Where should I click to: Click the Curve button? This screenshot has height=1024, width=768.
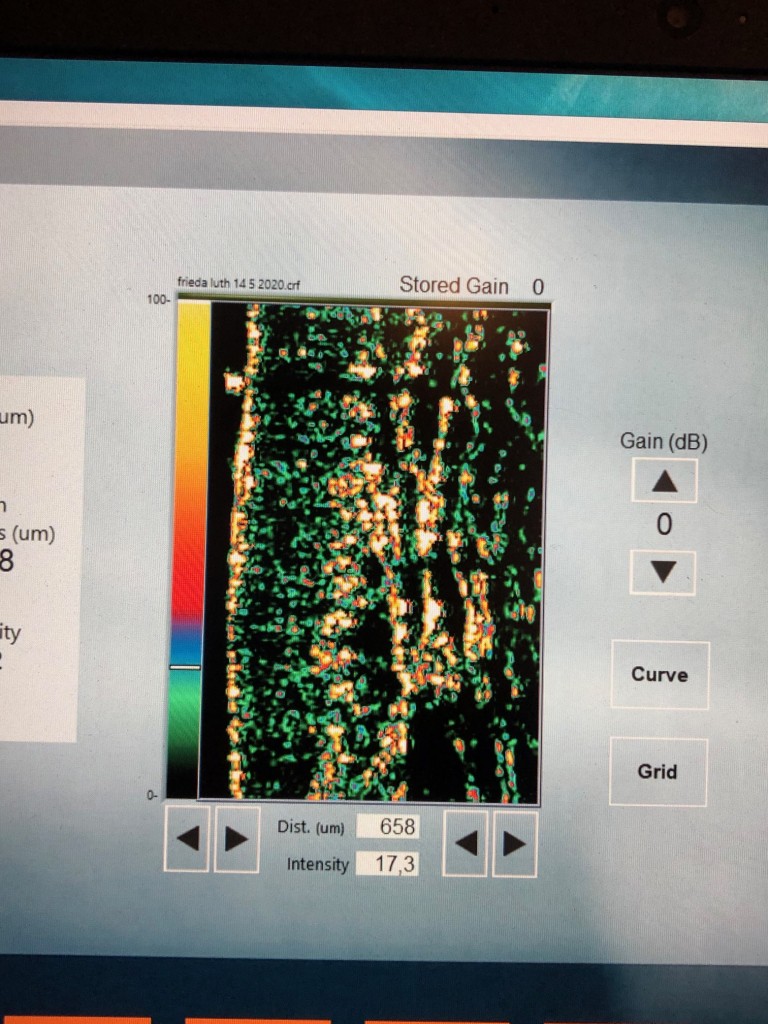pos(659,675)
